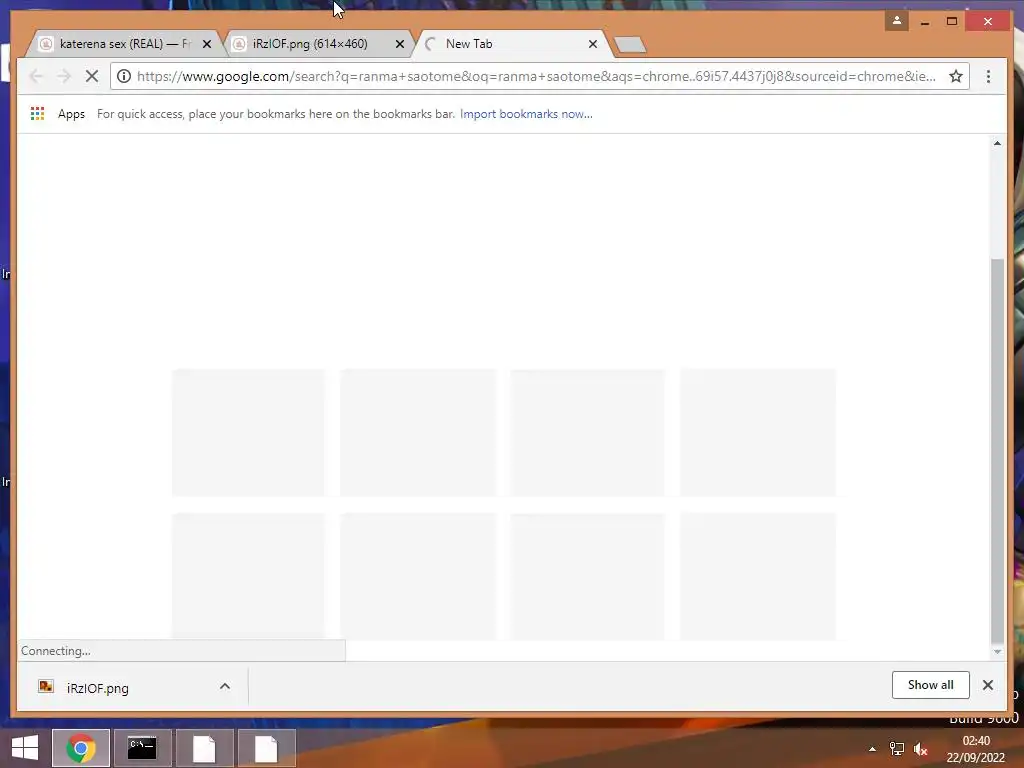The width and height of the screenshot is (1024, 768).
Task: Maximize the Chrome window
Action: point(952,22)
